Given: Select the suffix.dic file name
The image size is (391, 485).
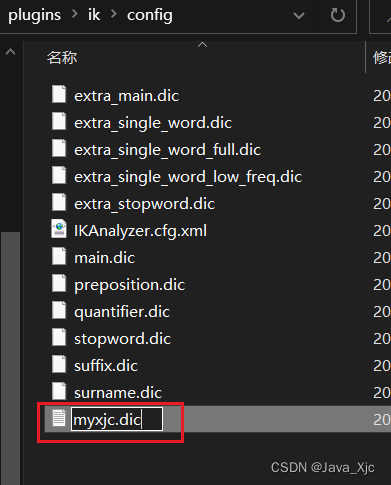Looking at the screenshot, I should pyautogui.click(x=106, y=366).
